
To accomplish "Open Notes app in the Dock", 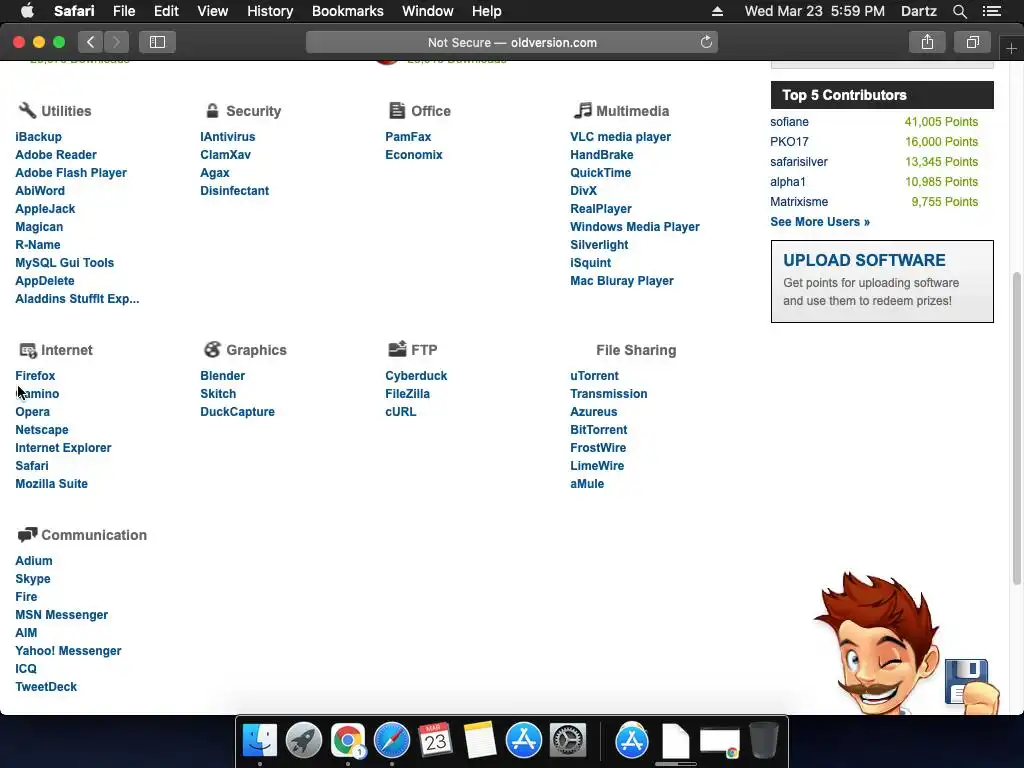I will tap(479, 741).
